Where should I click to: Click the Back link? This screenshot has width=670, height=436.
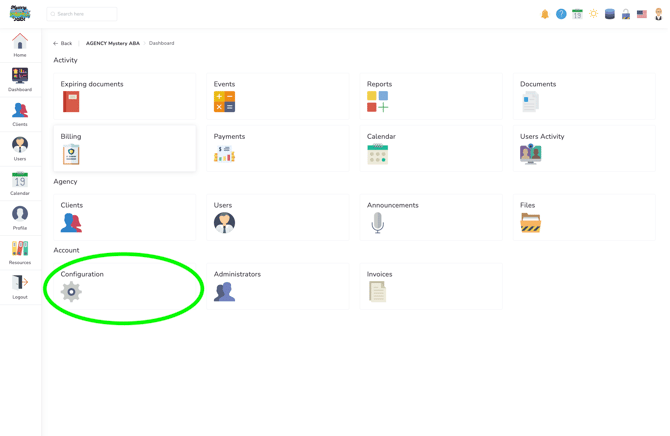click(x=62, y=43)
